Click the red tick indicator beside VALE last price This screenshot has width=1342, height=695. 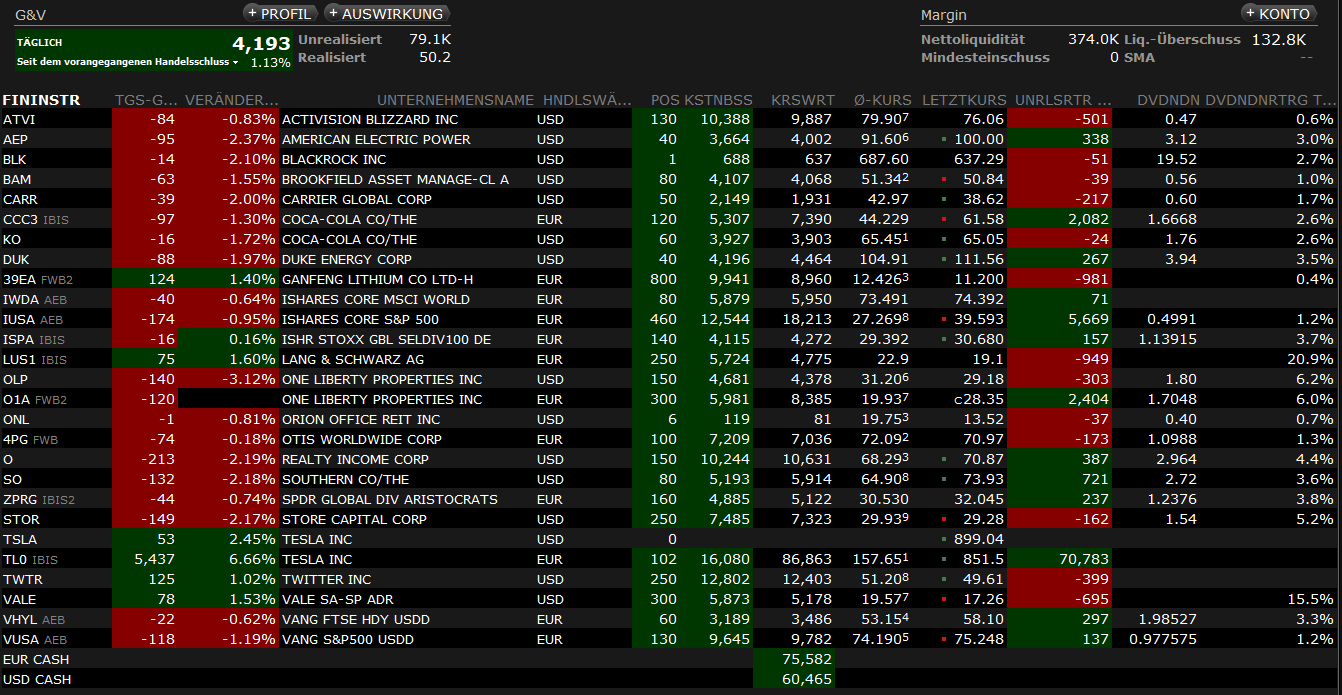944,600
